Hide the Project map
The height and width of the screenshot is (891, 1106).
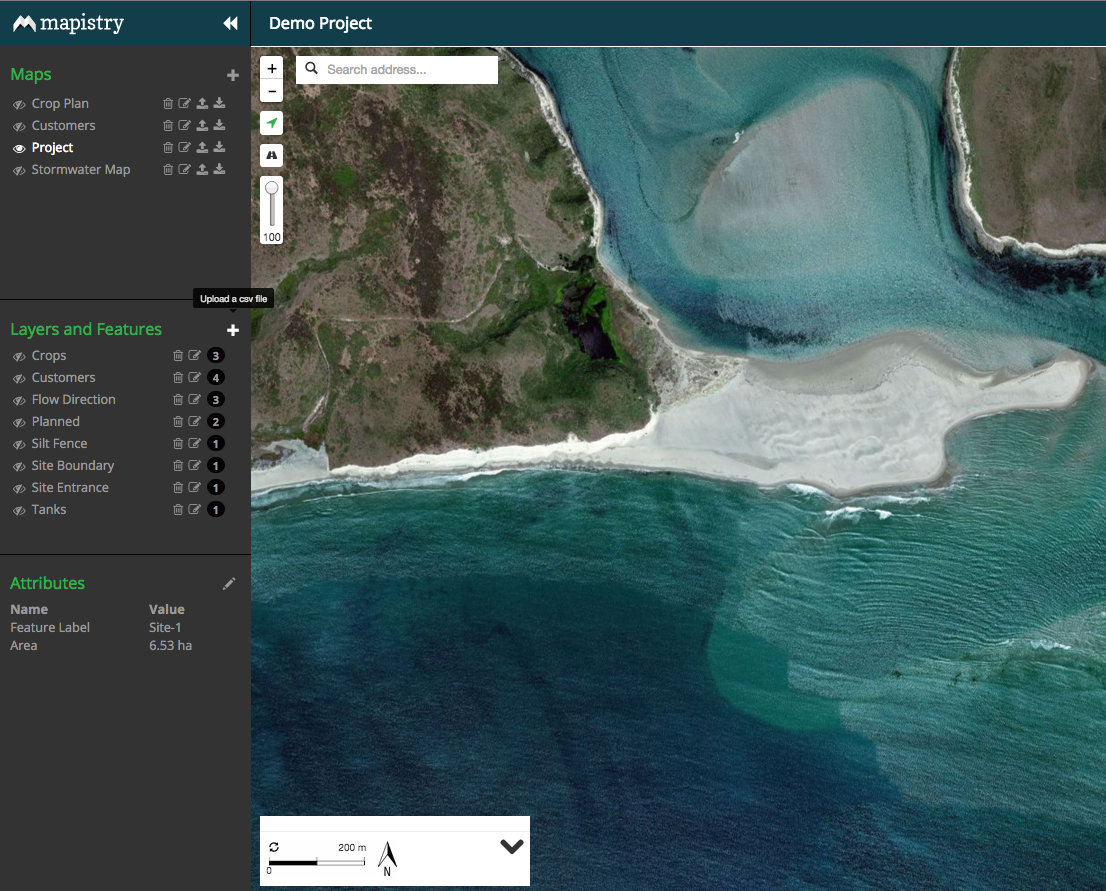(18, 148)
